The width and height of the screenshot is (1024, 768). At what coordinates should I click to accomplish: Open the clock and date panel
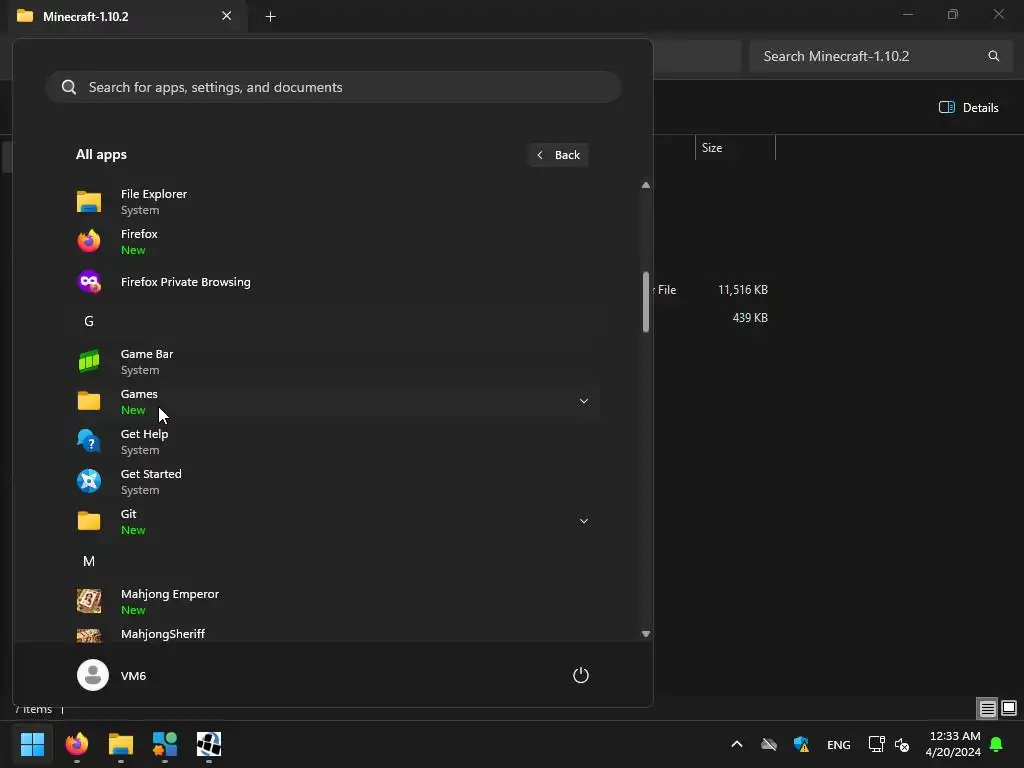pos(953,744)
